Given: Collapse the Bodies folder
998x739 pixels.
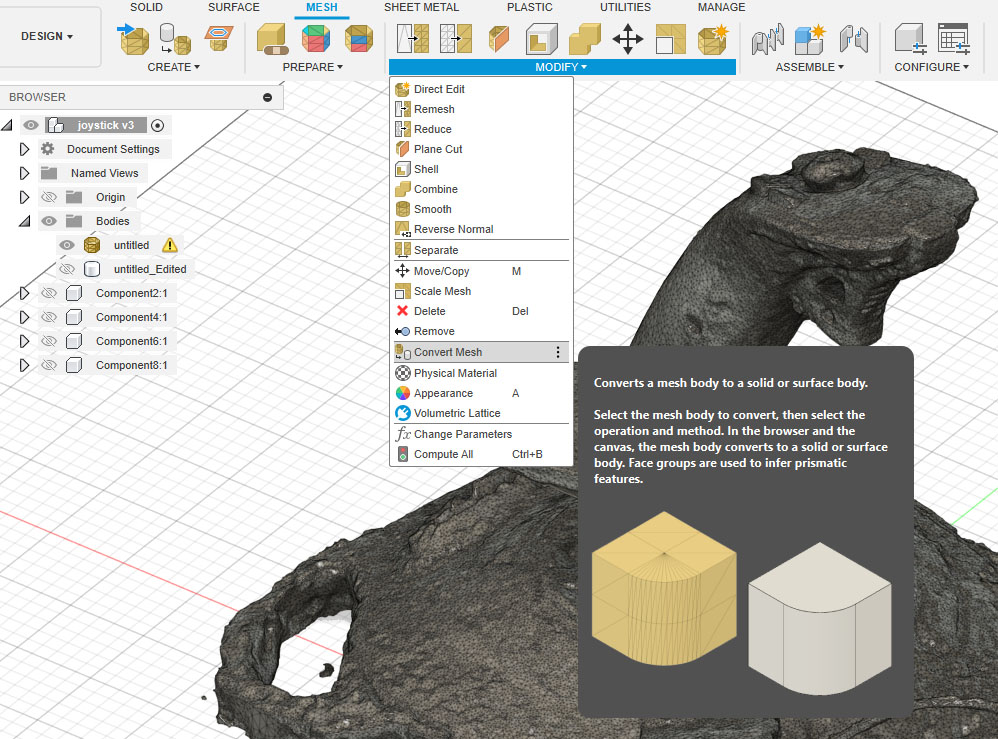Looking at the screenshot, I should click(23, 220).
